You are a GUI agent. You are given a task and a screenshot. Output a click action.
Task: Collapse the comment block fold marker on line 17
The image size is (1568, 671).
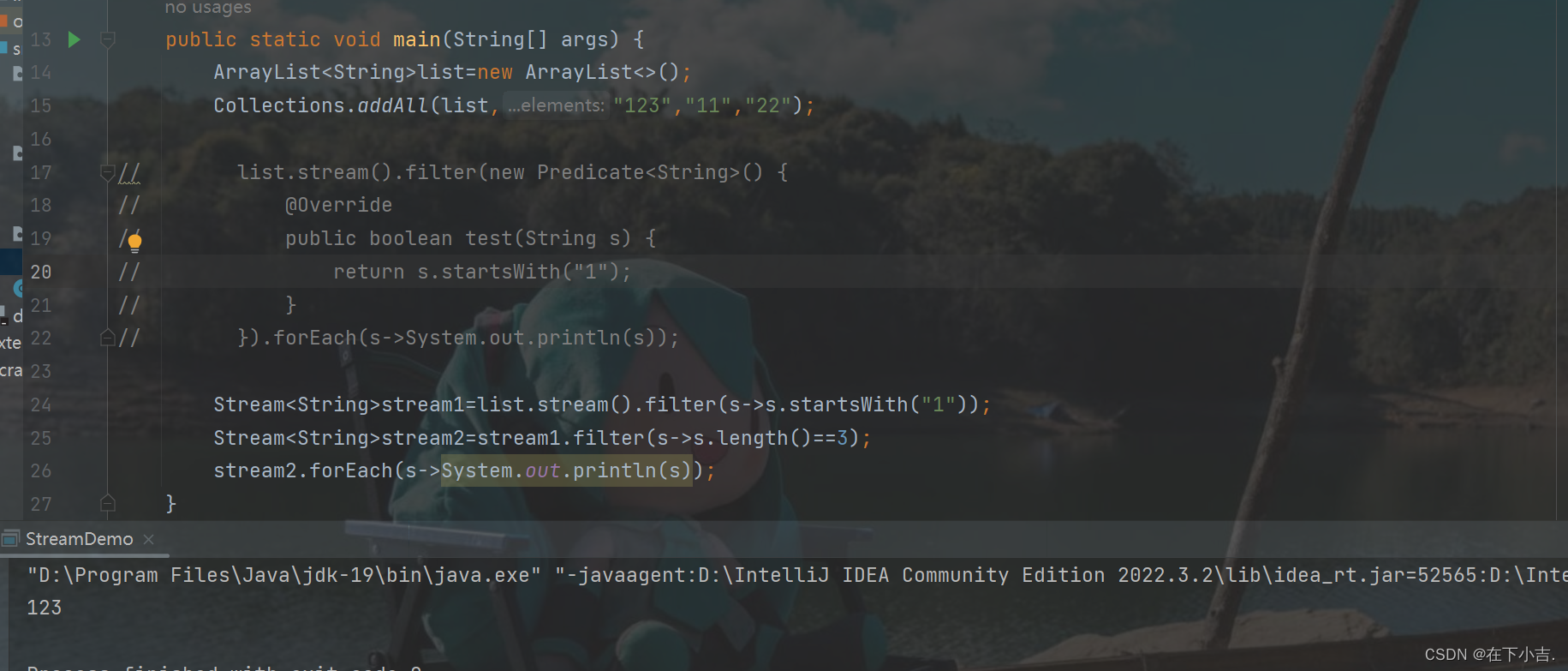pos(108,172)
